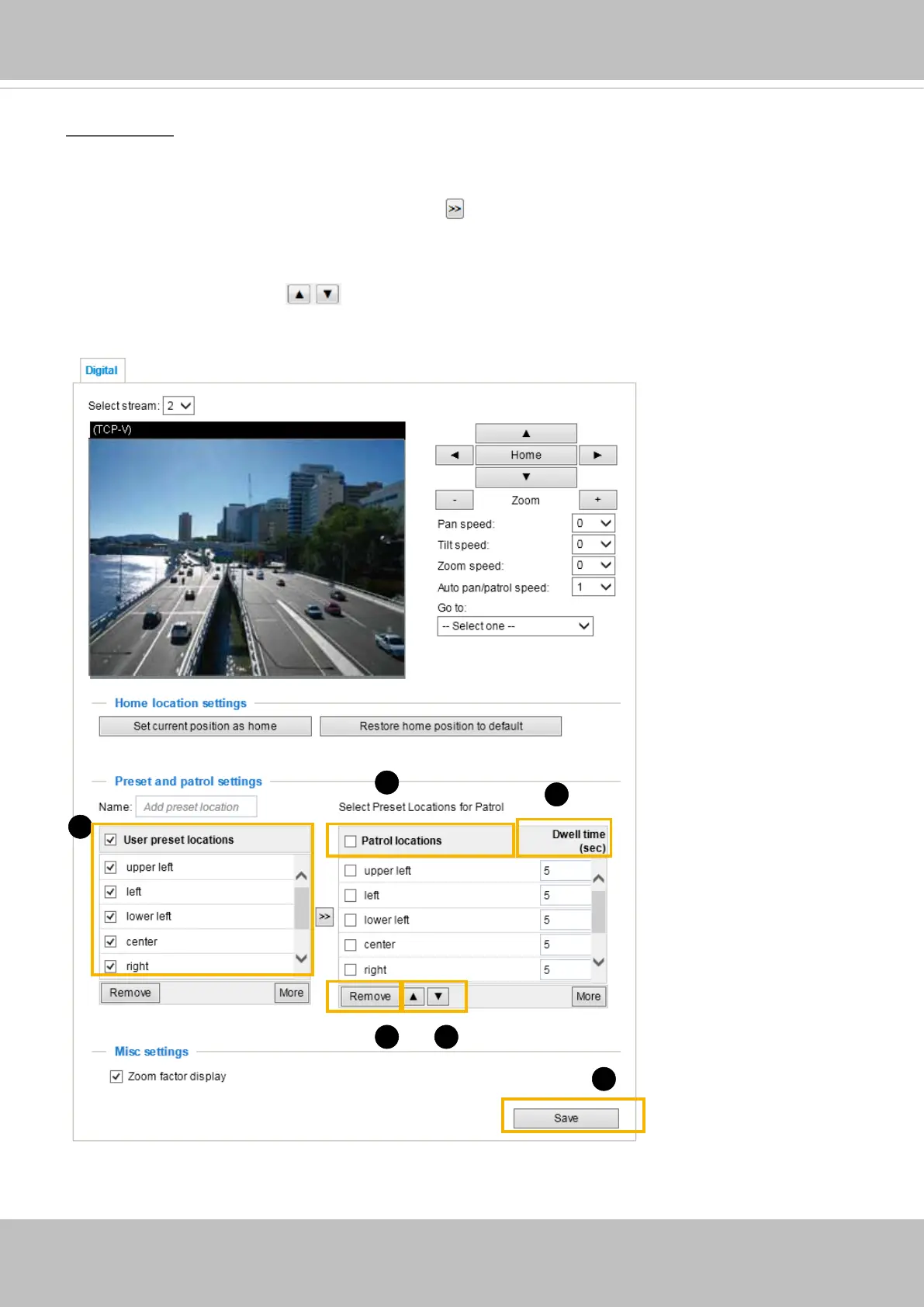Click the preset Name input field
Viewport: 924px width, 1307px height.
pos(196,807)
